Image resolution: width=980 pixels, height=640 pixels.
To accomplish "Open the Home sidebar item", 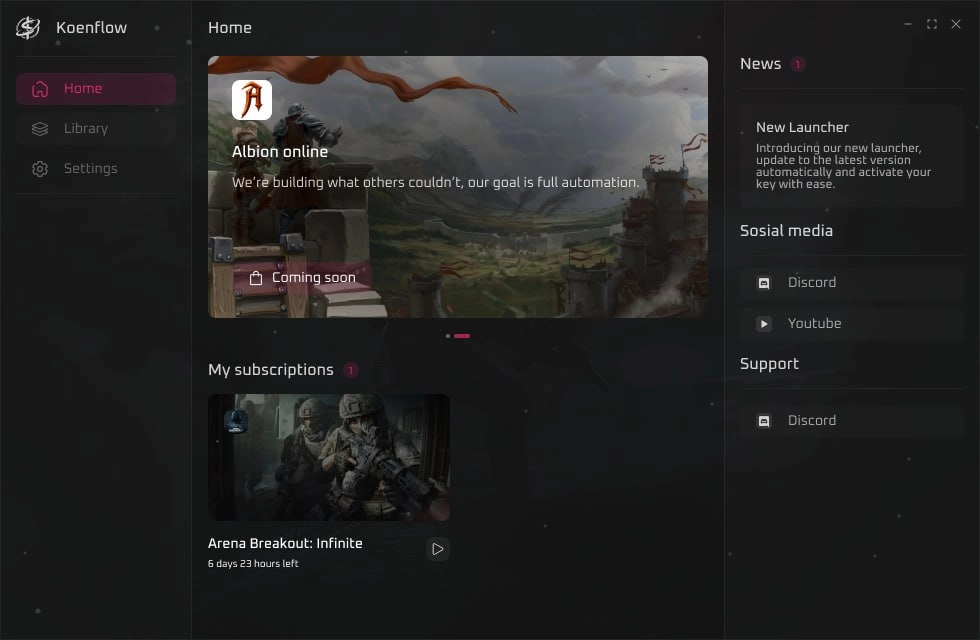I will (x=96, y=89).
